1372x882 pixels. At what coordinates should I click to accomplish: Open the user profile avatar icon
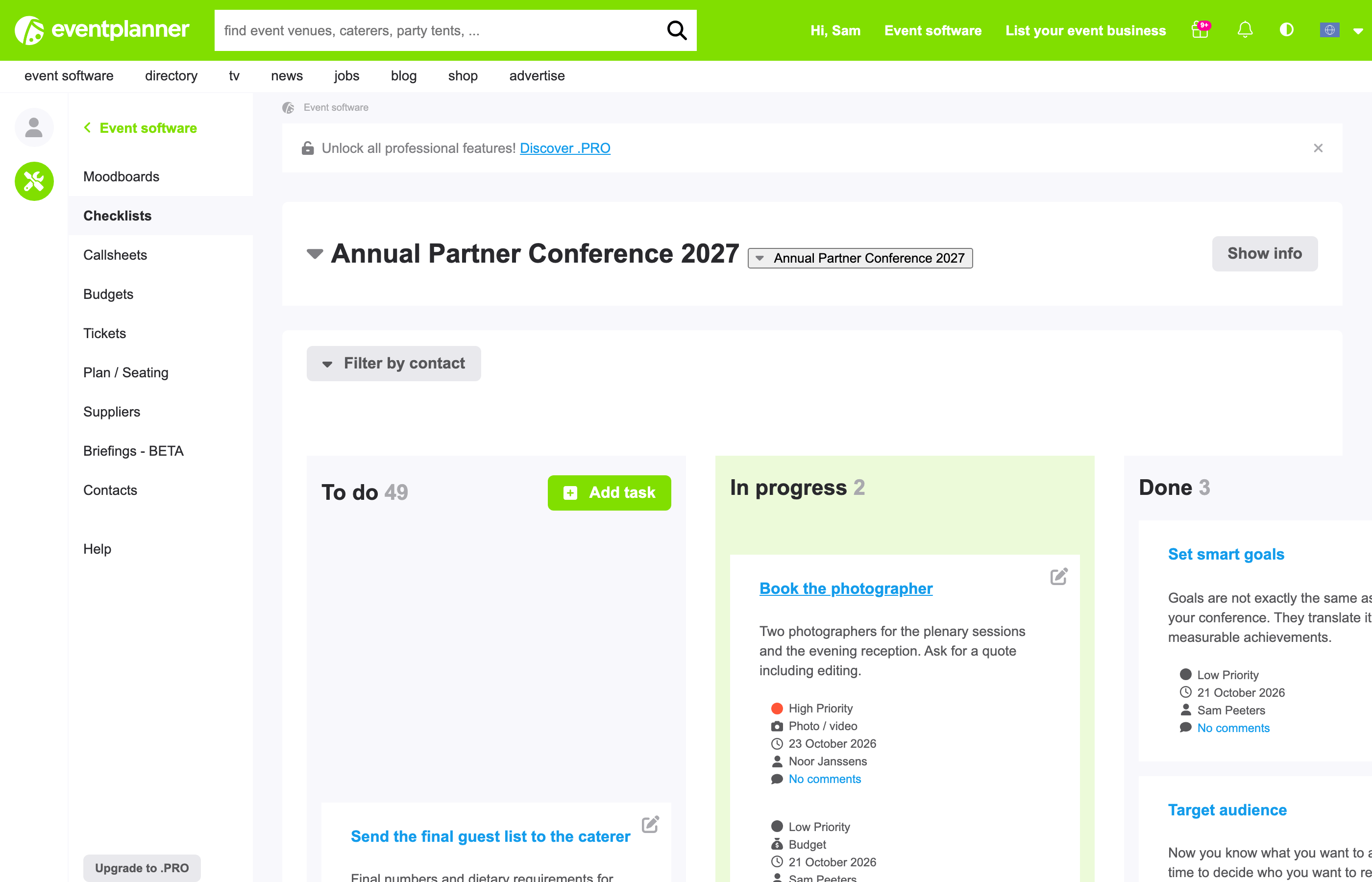click(x=34, y=127)
